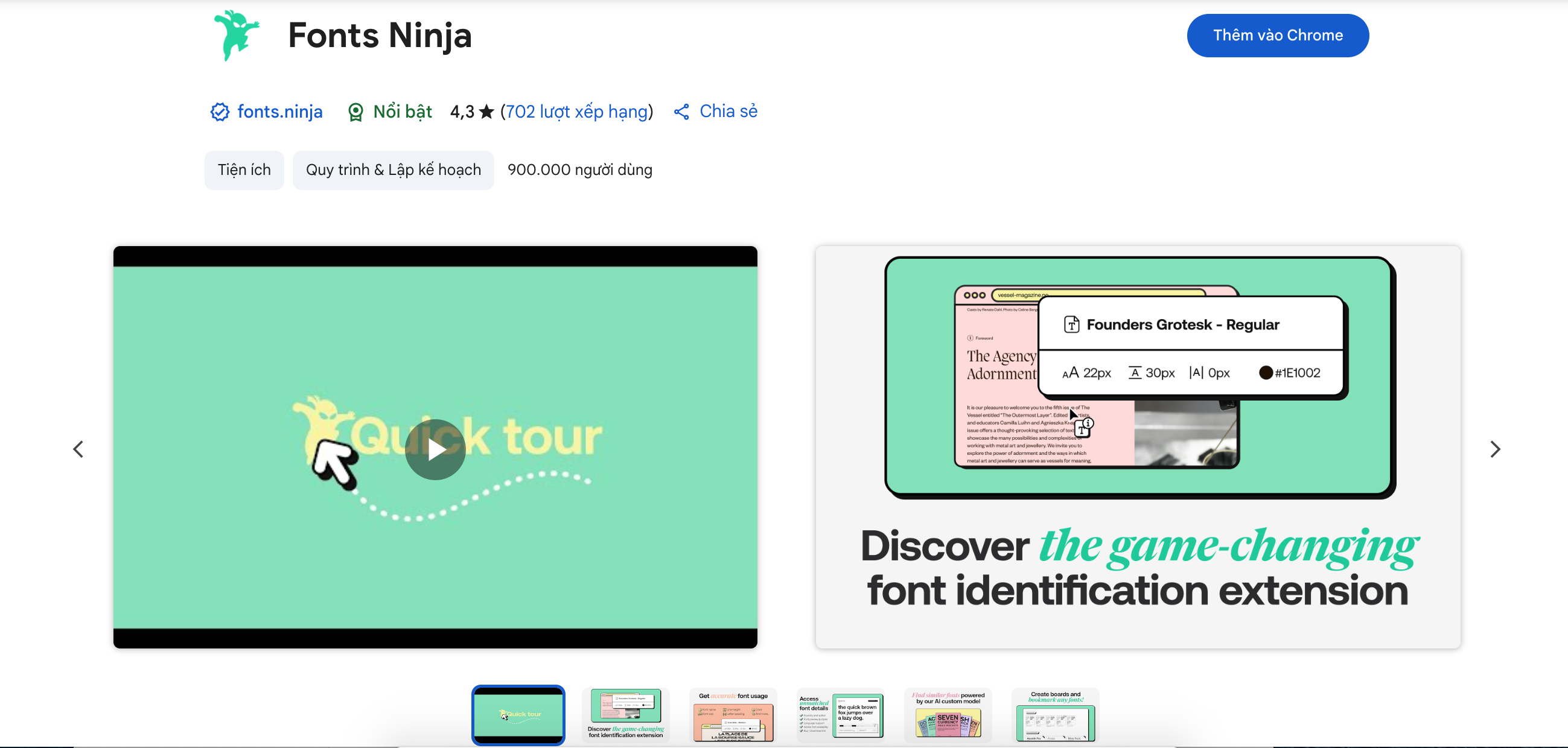This screenshot has width=1568, height=748.
Task: Open the fonts.ninja publisher link
Action: [279, 112]
